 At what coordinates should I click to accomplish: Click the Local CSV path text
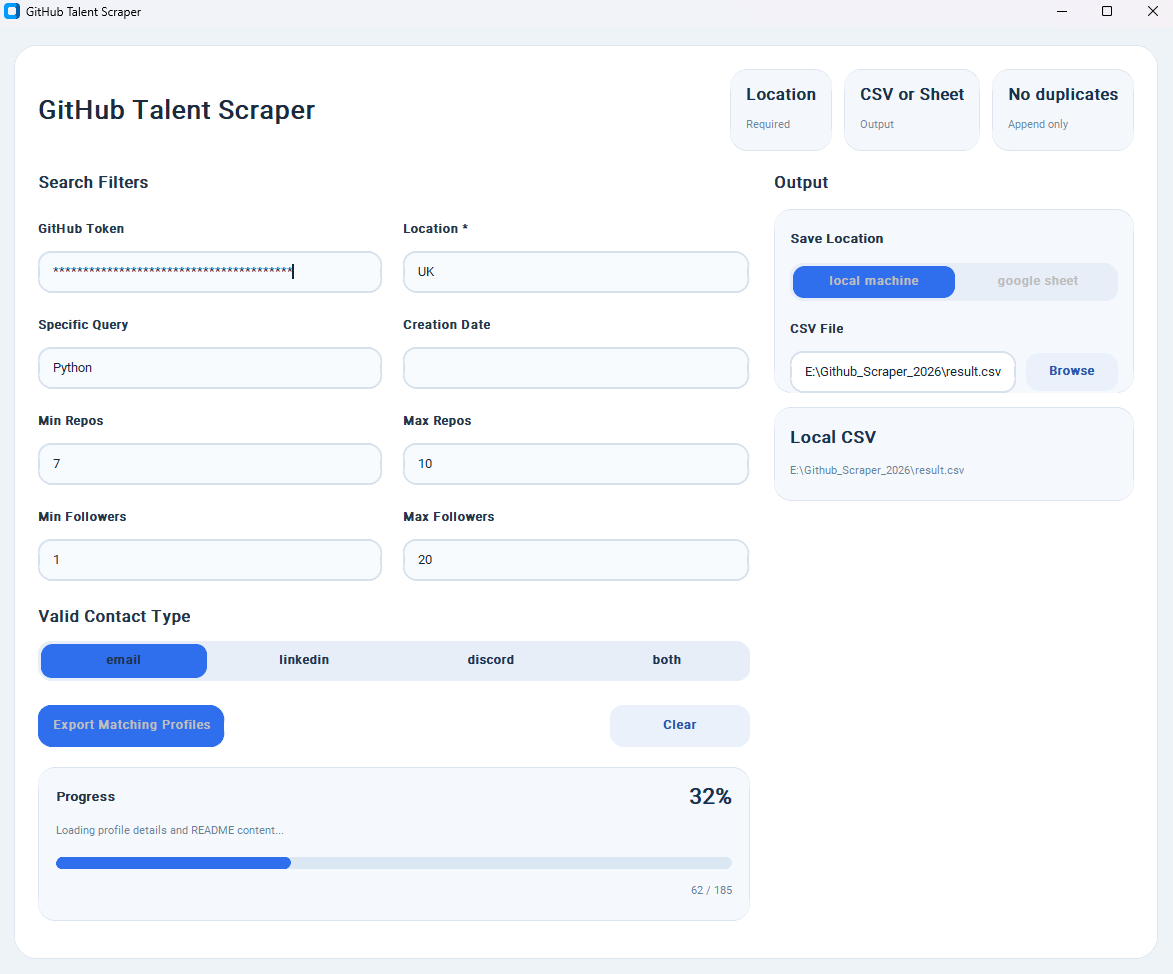877,471
